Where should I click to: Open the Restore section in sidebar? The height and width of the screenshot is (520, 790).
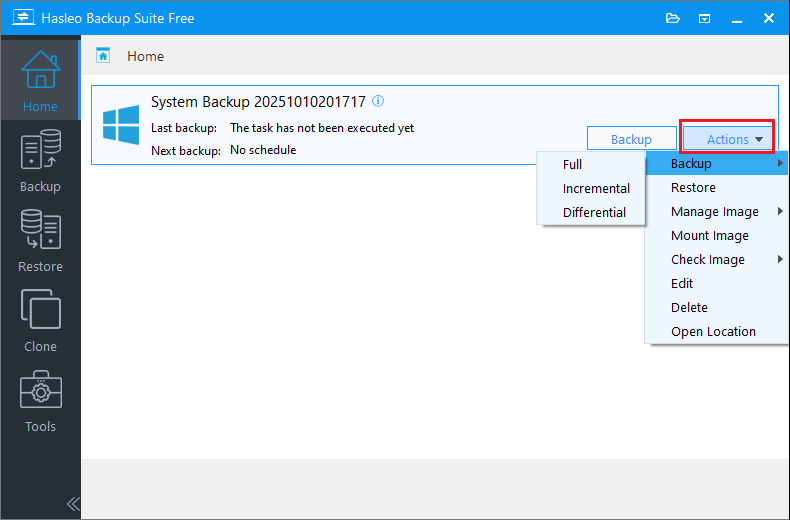click(x=40, y=240)
